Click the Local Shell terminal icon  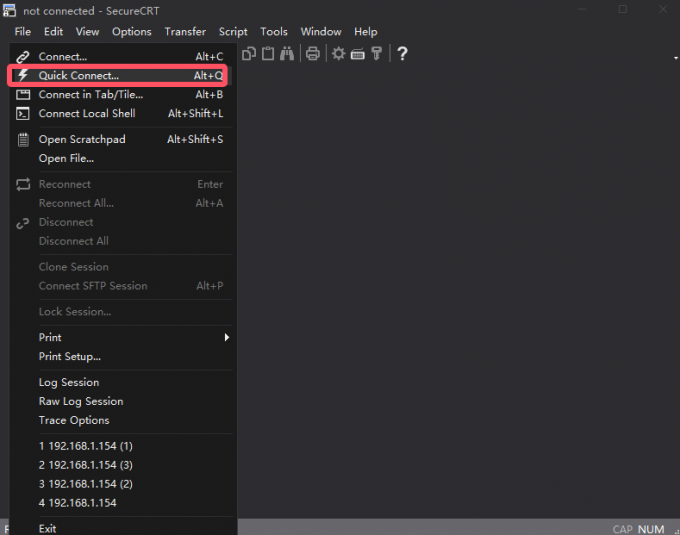click(23, 114)
